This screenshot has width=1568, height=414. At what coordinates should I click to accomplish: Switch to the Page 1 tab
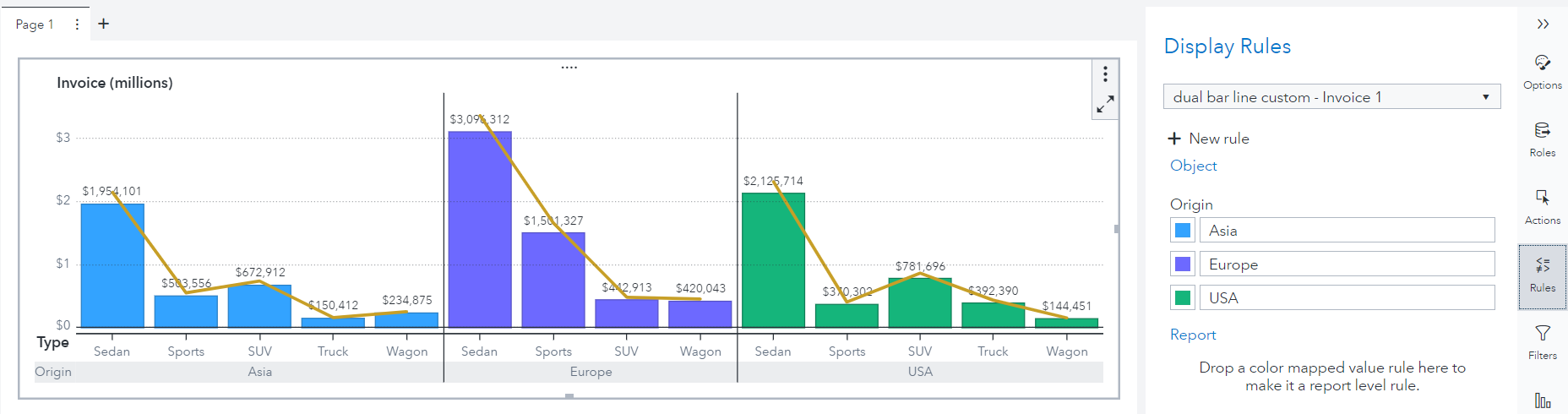[x=35, y=25]
